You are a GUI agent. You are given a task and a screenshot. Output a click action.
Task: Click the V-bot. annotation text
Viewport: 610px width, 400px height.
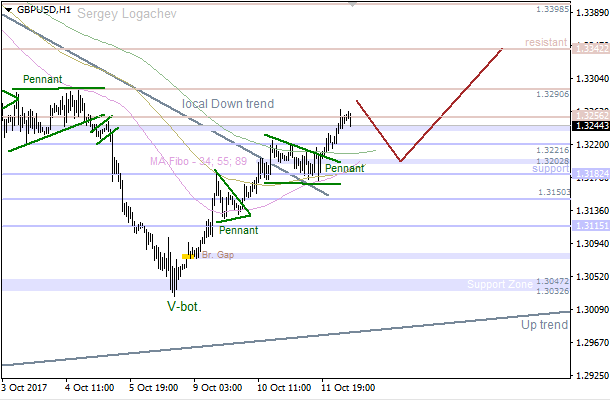click(x=184, y=306)
